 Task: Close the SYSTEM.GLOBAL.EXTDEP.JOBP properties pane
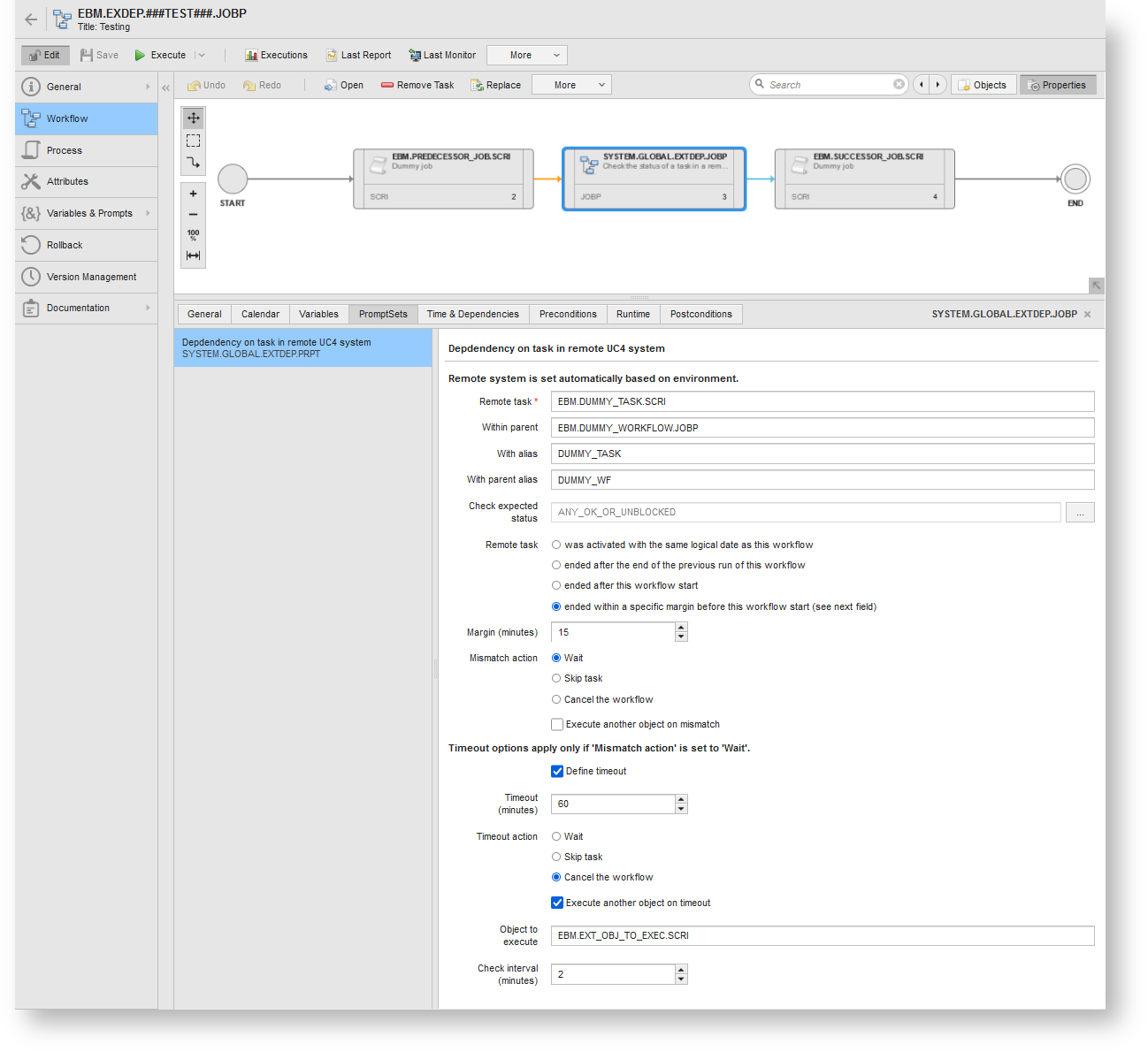[x=1087, y=315]
